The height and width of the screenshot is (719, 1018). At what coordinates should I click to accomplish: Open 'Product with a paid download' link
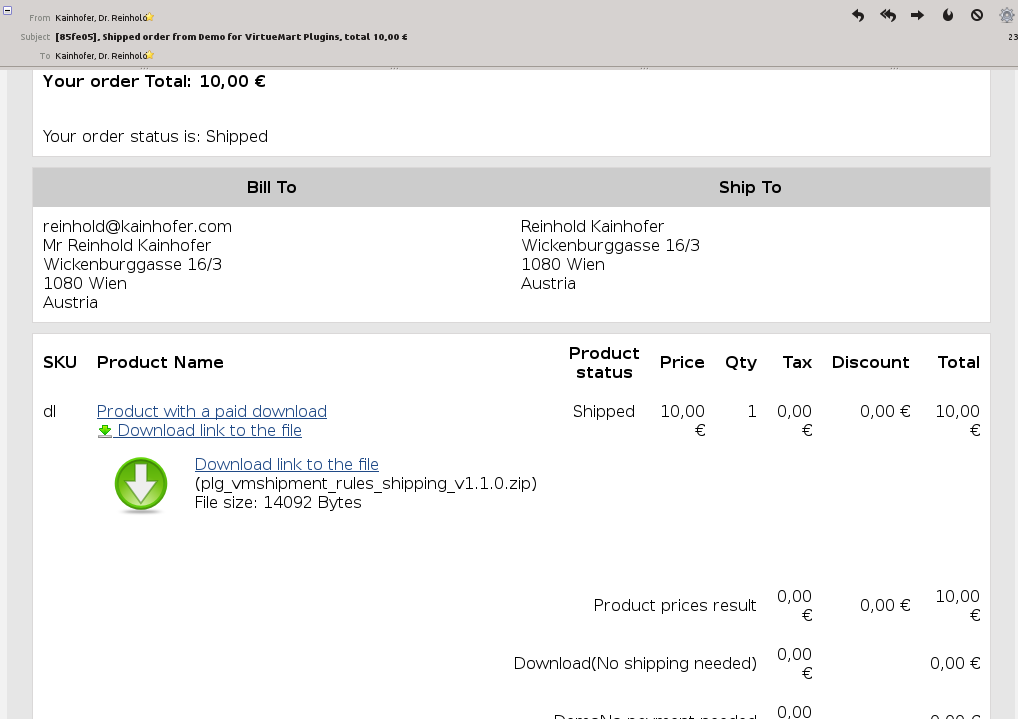pos(211,411)
